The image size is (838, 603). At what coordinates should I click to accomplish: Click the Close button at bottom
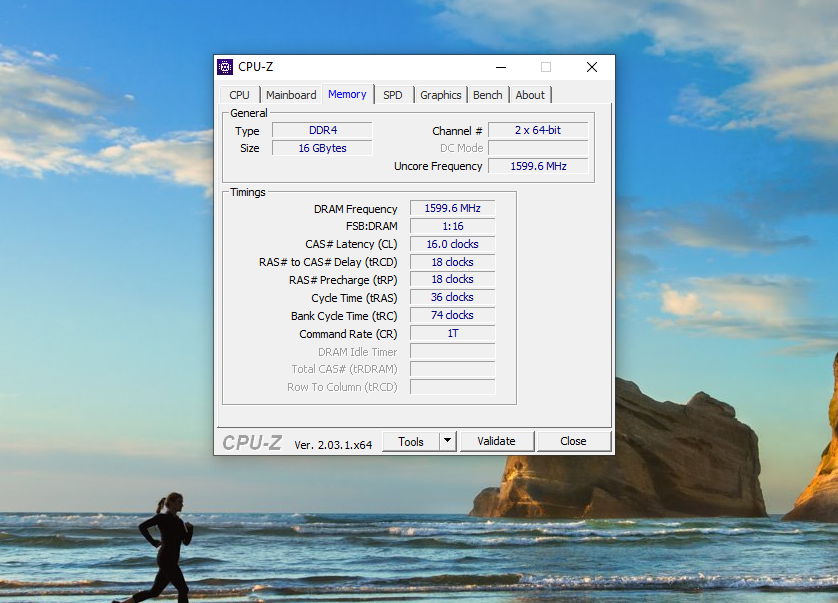tap(573, 441)
